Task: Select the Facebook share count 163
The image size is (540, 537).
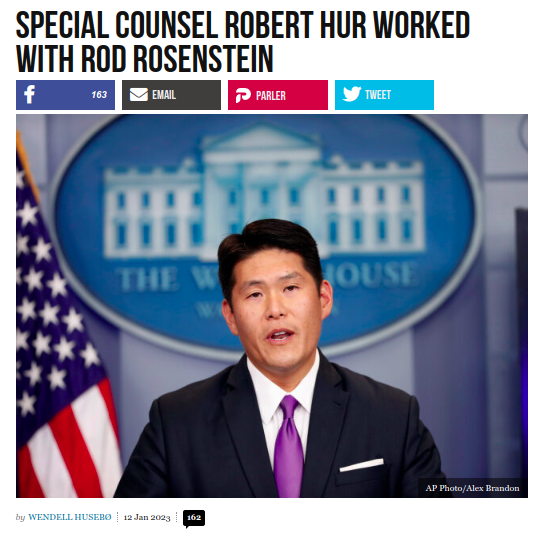Action: click(99, 94)
